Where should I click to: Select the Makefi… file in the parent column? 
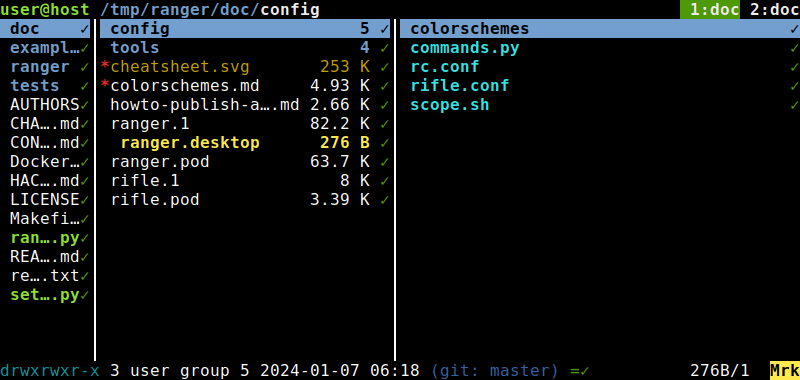pos(45,219)
